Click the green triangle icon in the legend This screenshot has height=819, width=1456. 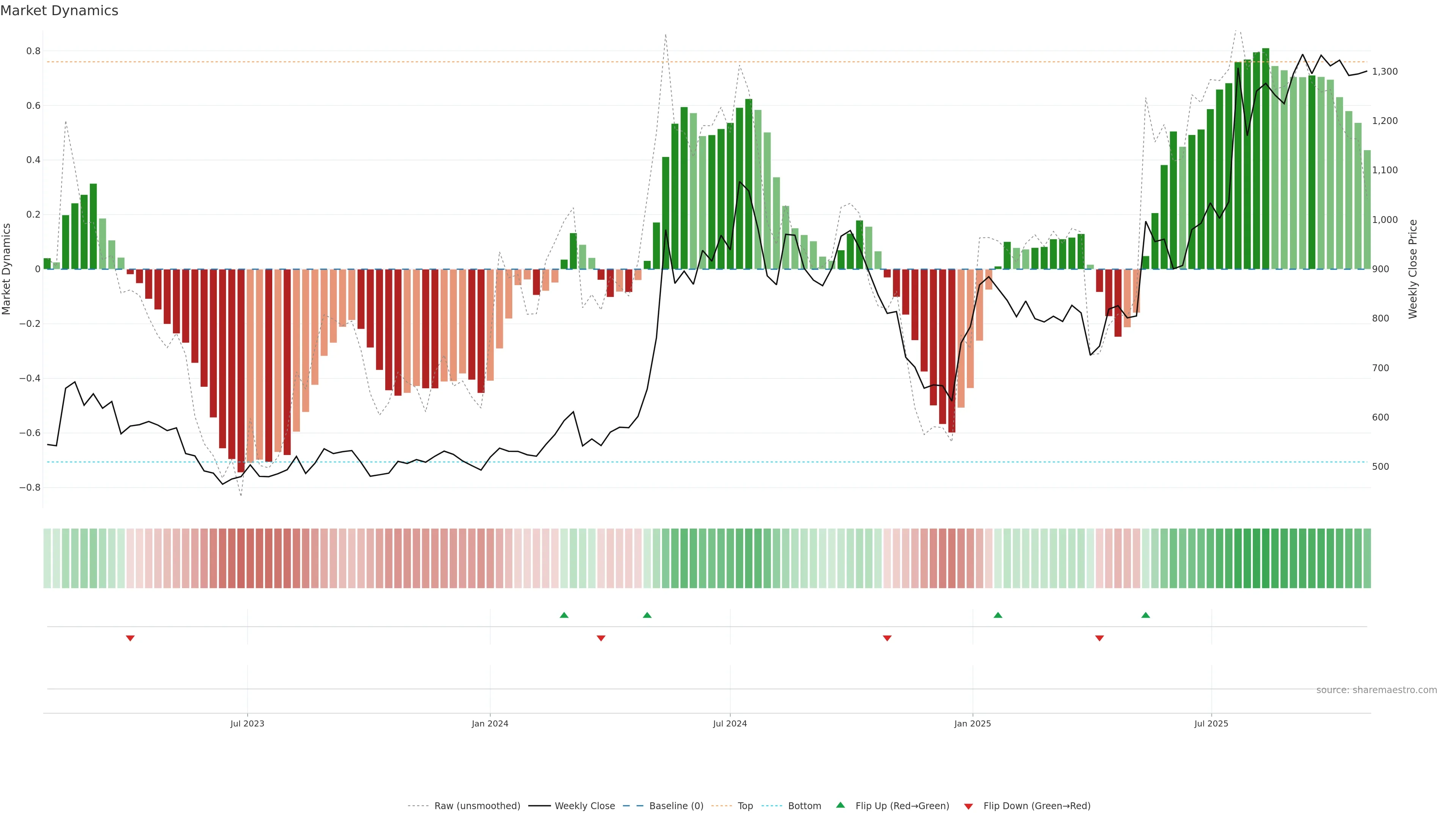(841, 805)
